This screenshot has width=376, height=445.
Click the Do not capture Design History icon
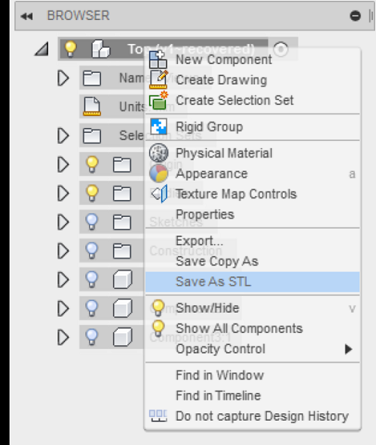pos(158,416)
